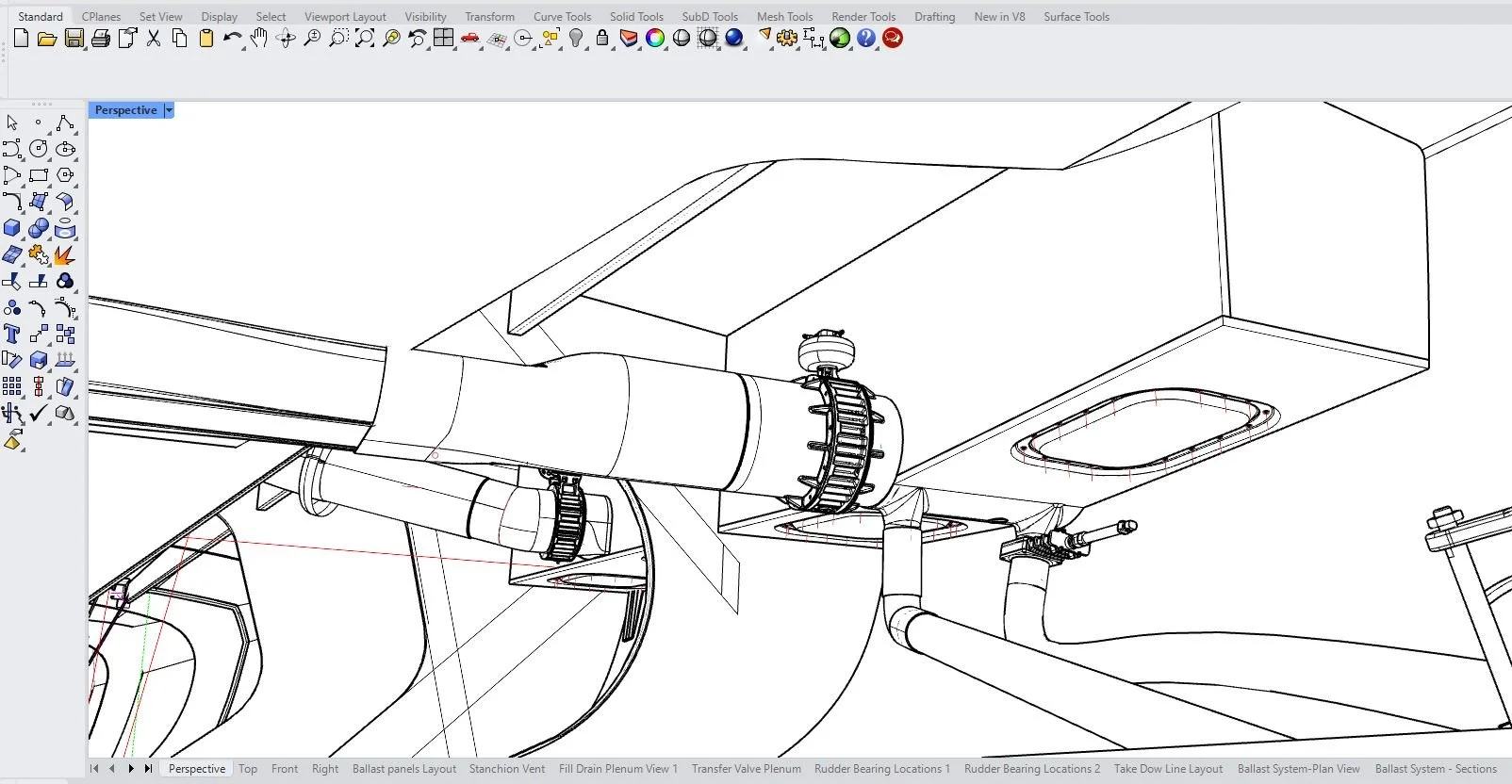Open the Surface Tools tab
The image size is (1512, 784).
1076,16
